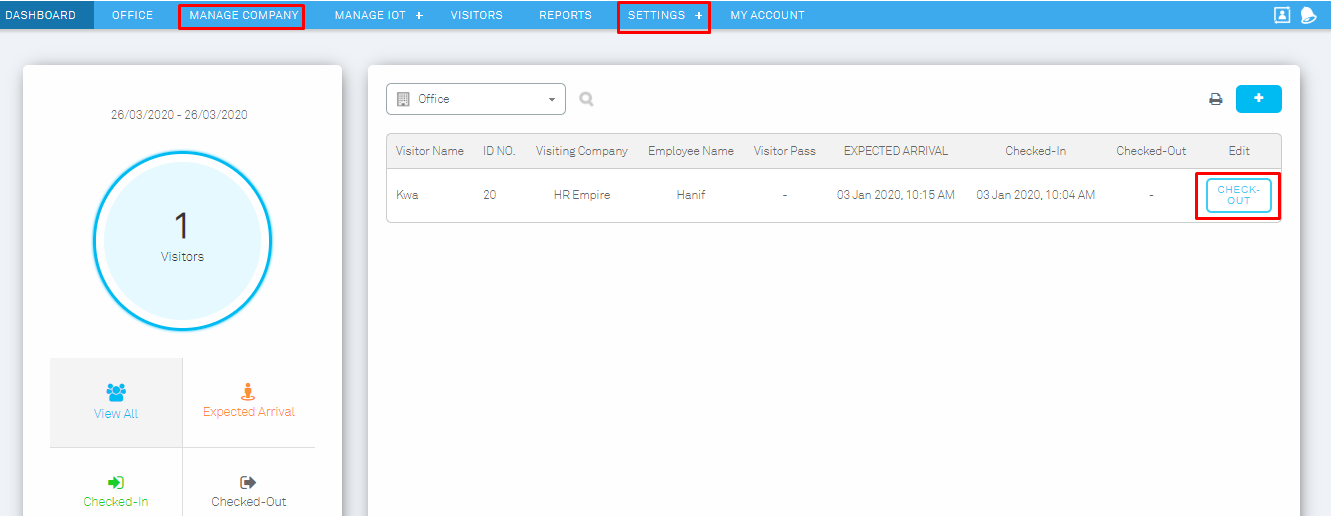Select visitor name cell Kwa

(407, 195)
